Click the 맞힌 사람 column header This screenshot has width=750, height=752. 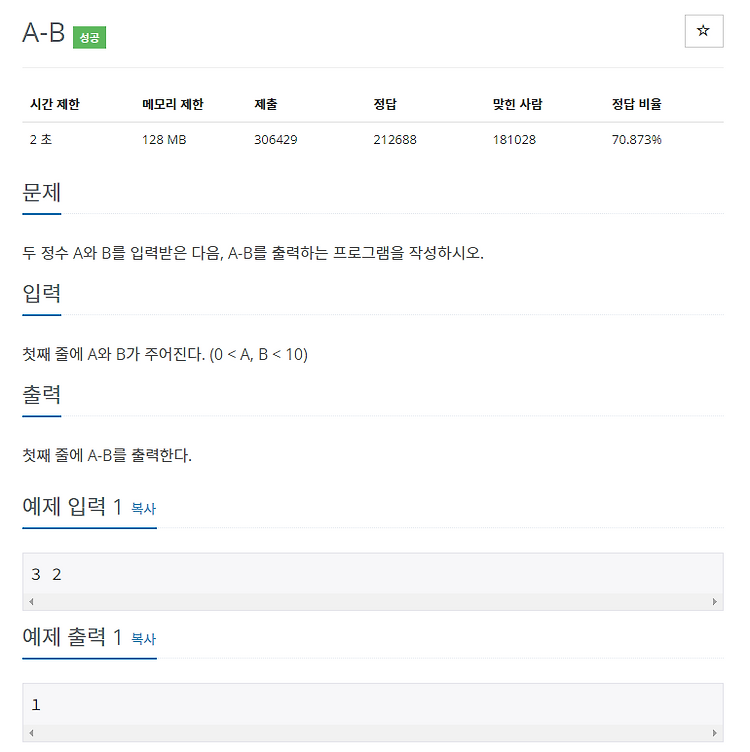(x=517, y=104)
